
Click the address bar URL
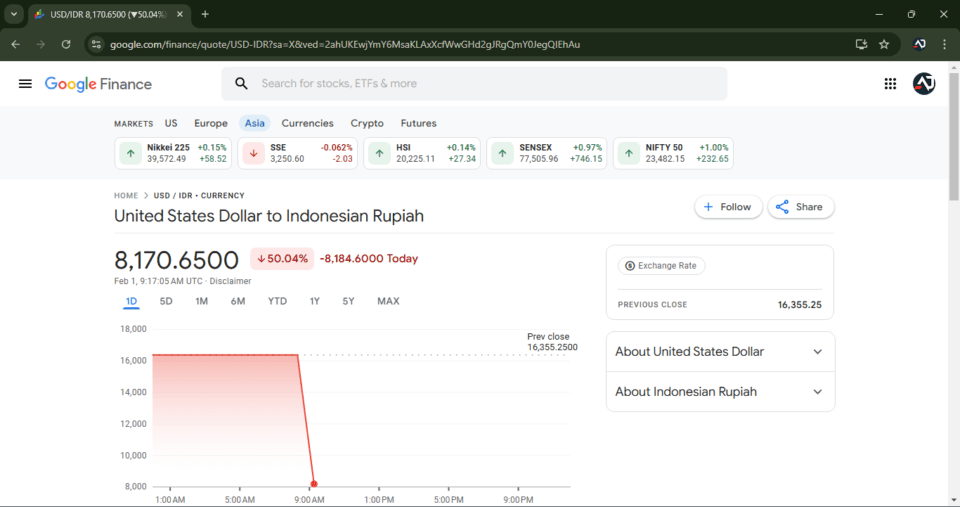[x=345, y=44]
